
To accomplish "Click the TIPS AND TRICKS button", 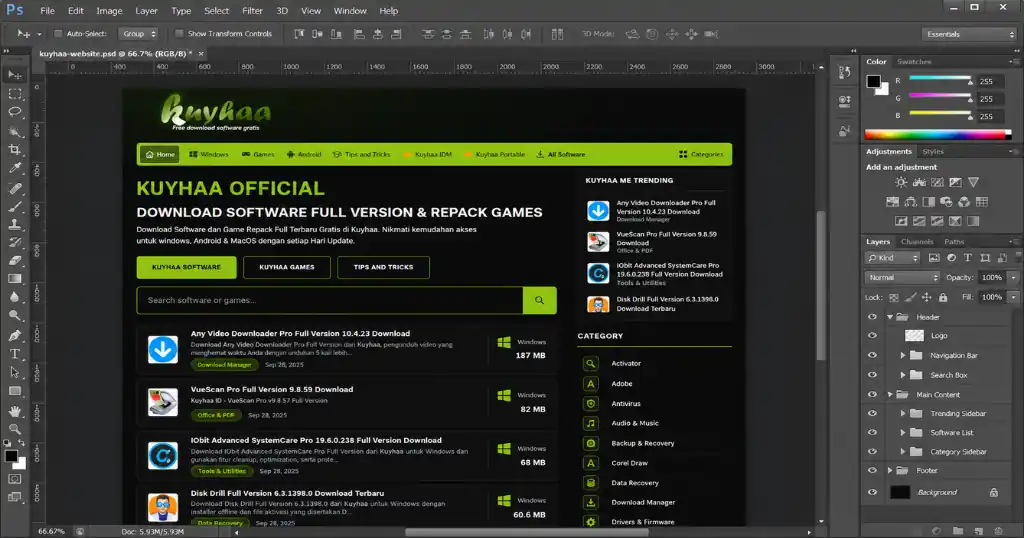I will point(383,268).
